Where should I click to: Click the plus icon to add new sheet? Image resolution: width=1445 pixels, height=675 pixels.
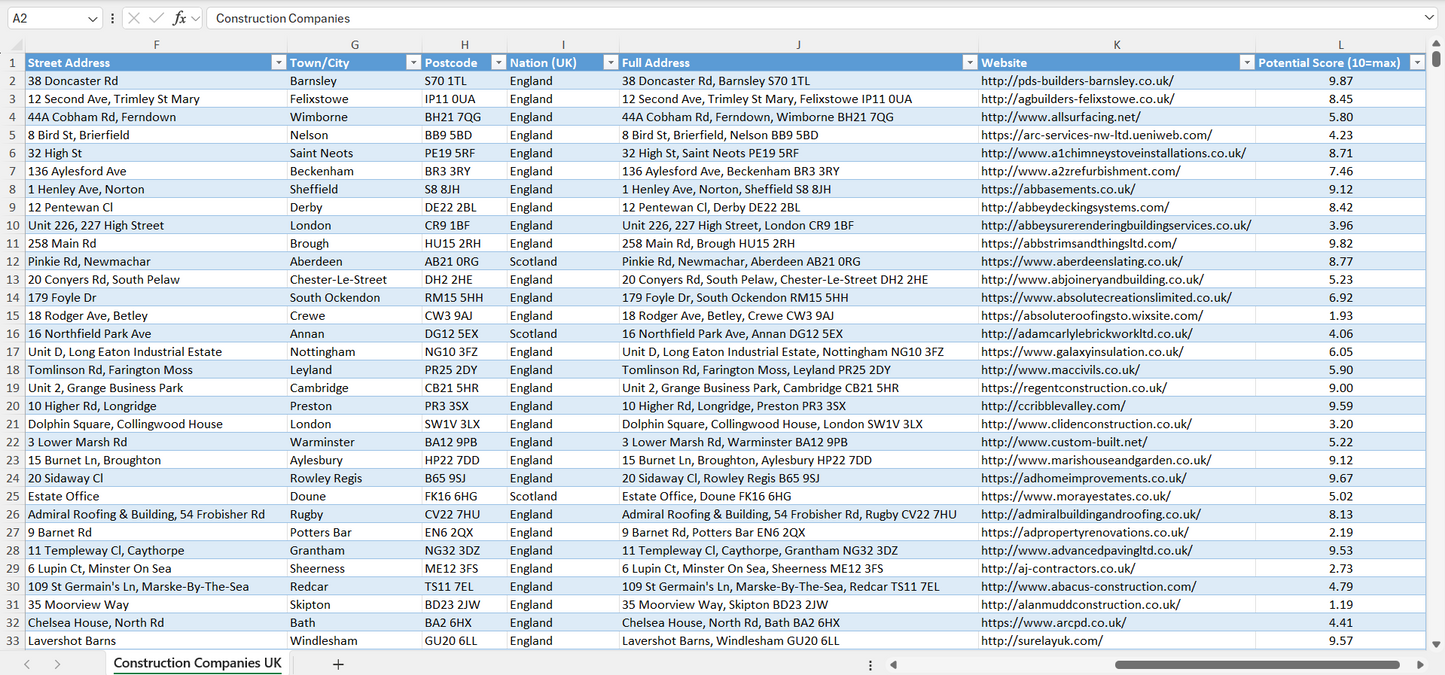(340, 663)
